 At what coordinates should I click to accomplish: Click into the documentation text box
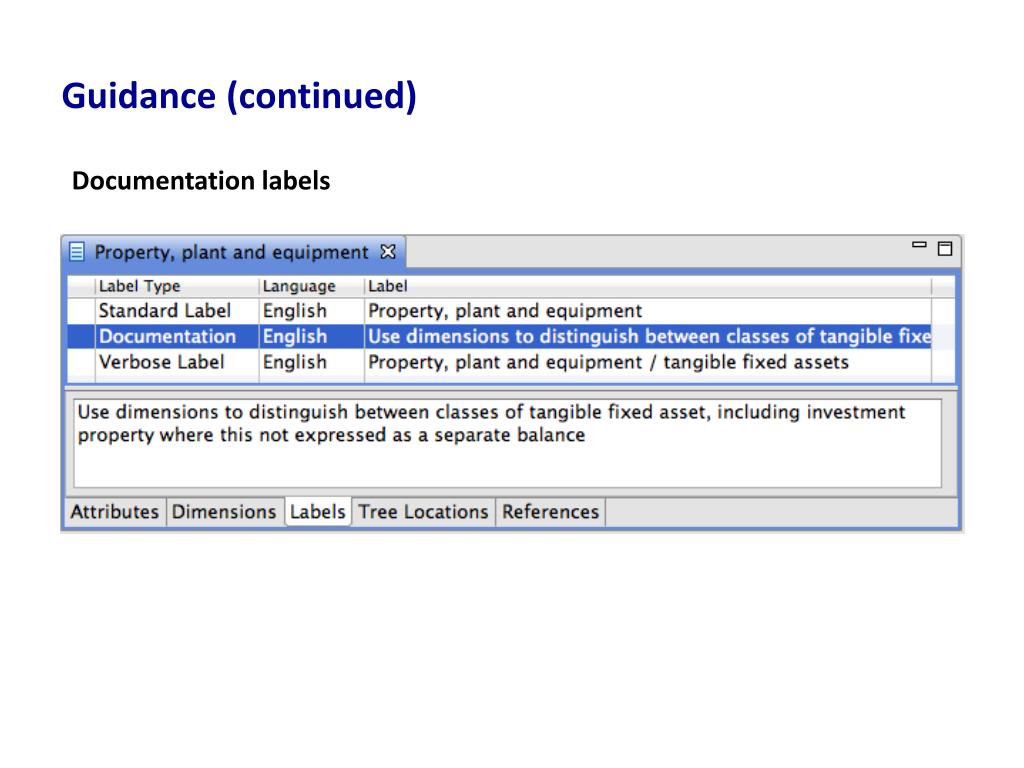pos(507,443)
